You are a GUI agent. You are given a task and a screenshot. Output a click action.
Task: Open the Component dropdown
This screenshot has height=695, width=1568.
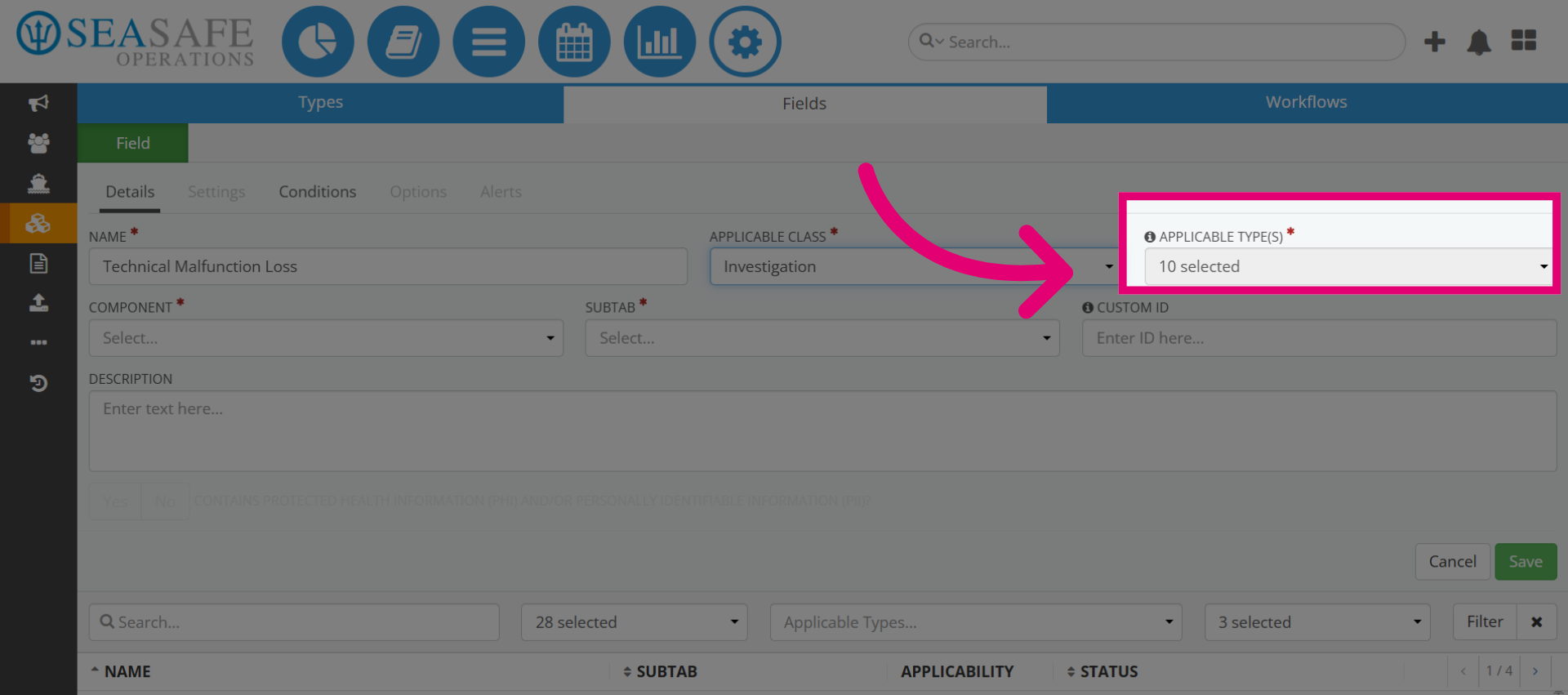[326, 338]
